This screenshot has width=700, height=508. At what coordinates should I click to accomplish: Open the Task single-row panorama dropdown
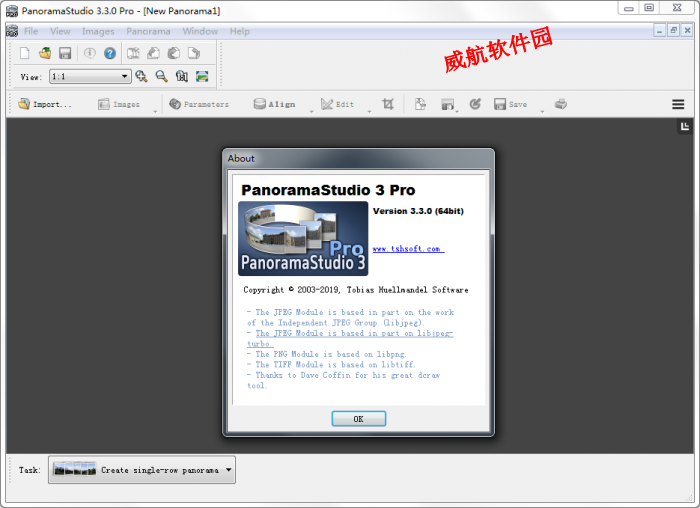pyautogui.click(x=142, y=470)
